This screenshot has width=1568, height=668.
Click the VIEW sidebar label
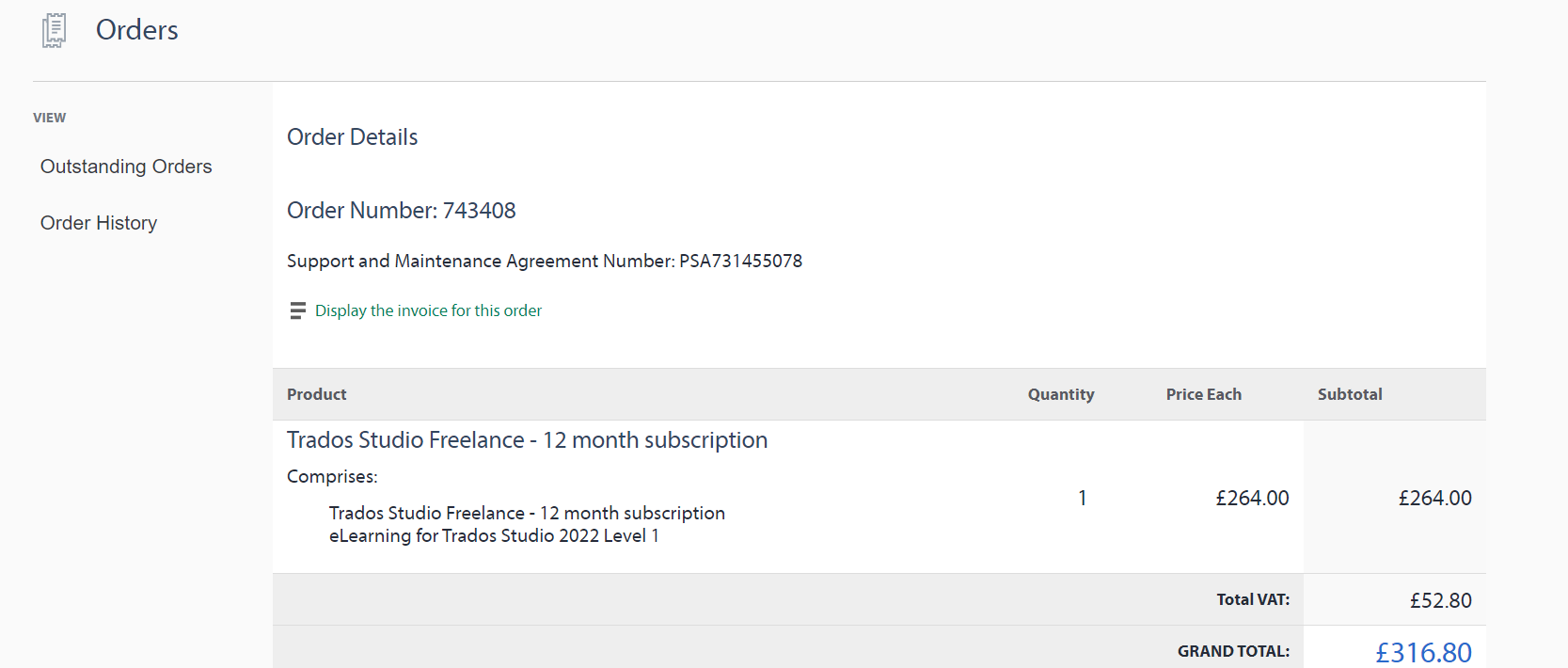coord(50,118)
